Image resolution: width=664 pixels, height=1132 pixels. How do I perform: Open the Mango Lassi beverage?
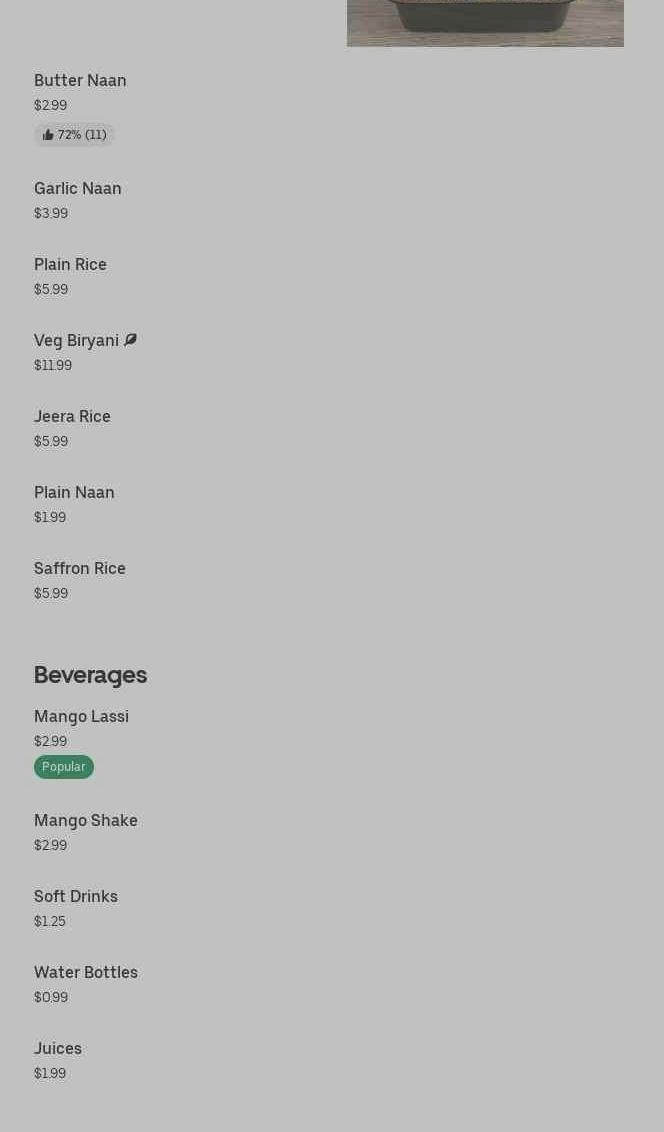coord(81,716)
